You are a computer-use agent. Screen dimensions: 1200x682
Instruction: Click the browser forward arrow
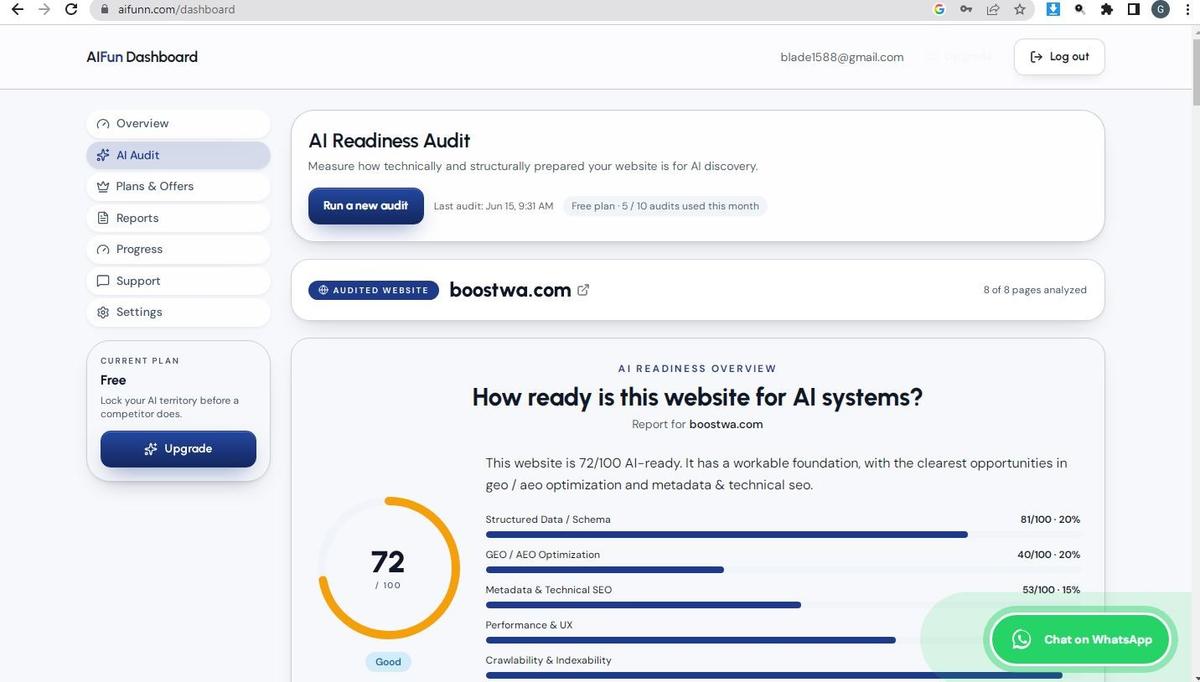pyautogui.click(x=43, y=9)
